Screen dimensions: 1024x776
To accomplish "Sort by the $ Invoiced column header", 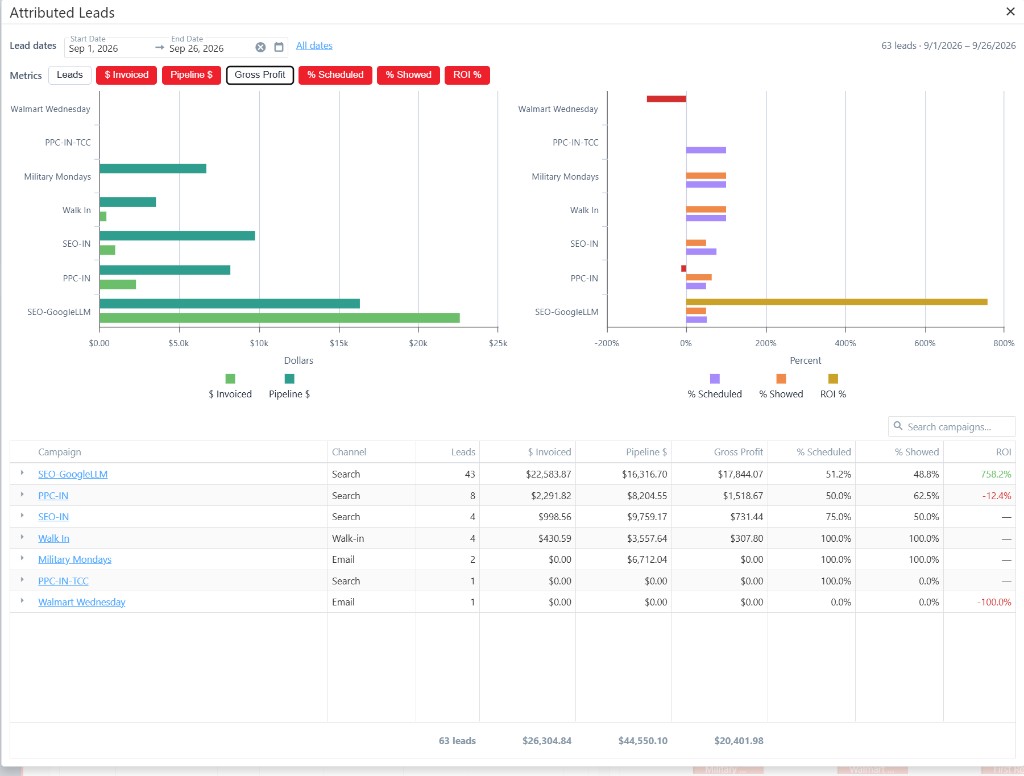I will pos(549,452).
